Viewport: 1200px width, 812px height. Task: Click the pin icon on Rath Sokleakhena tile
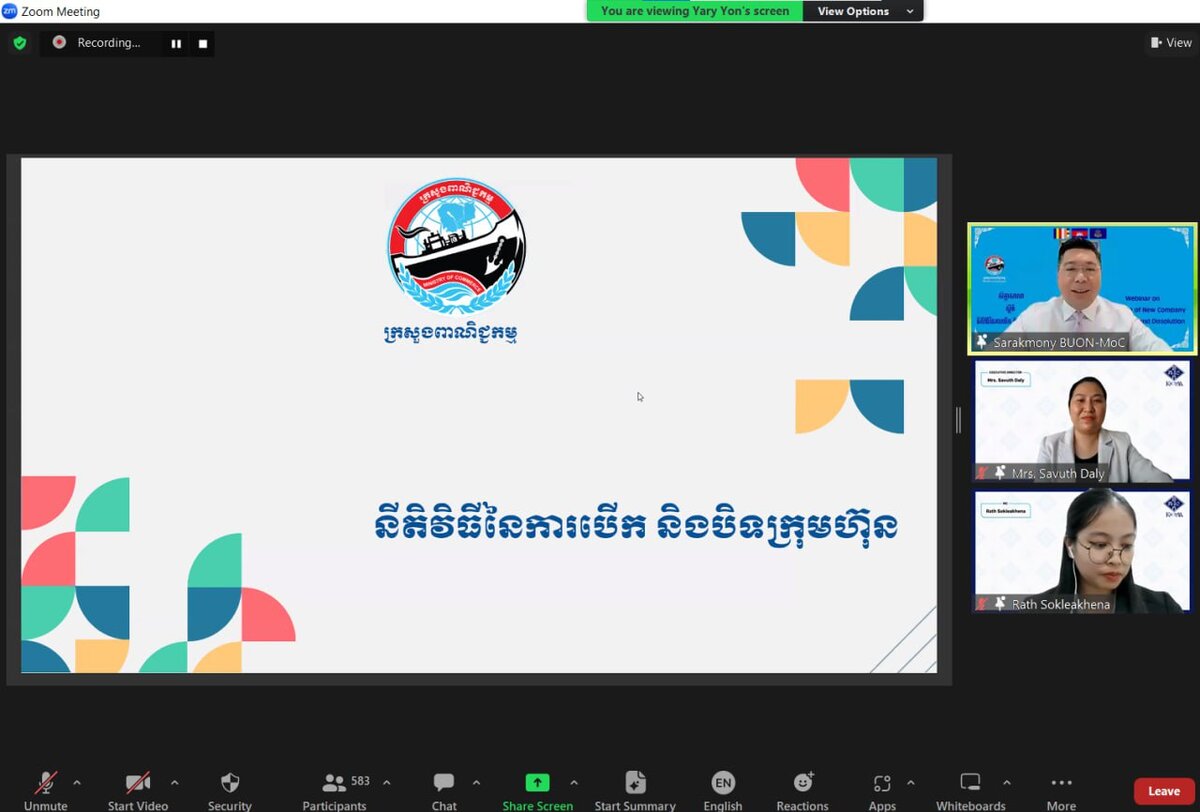tap(1000, 603)
